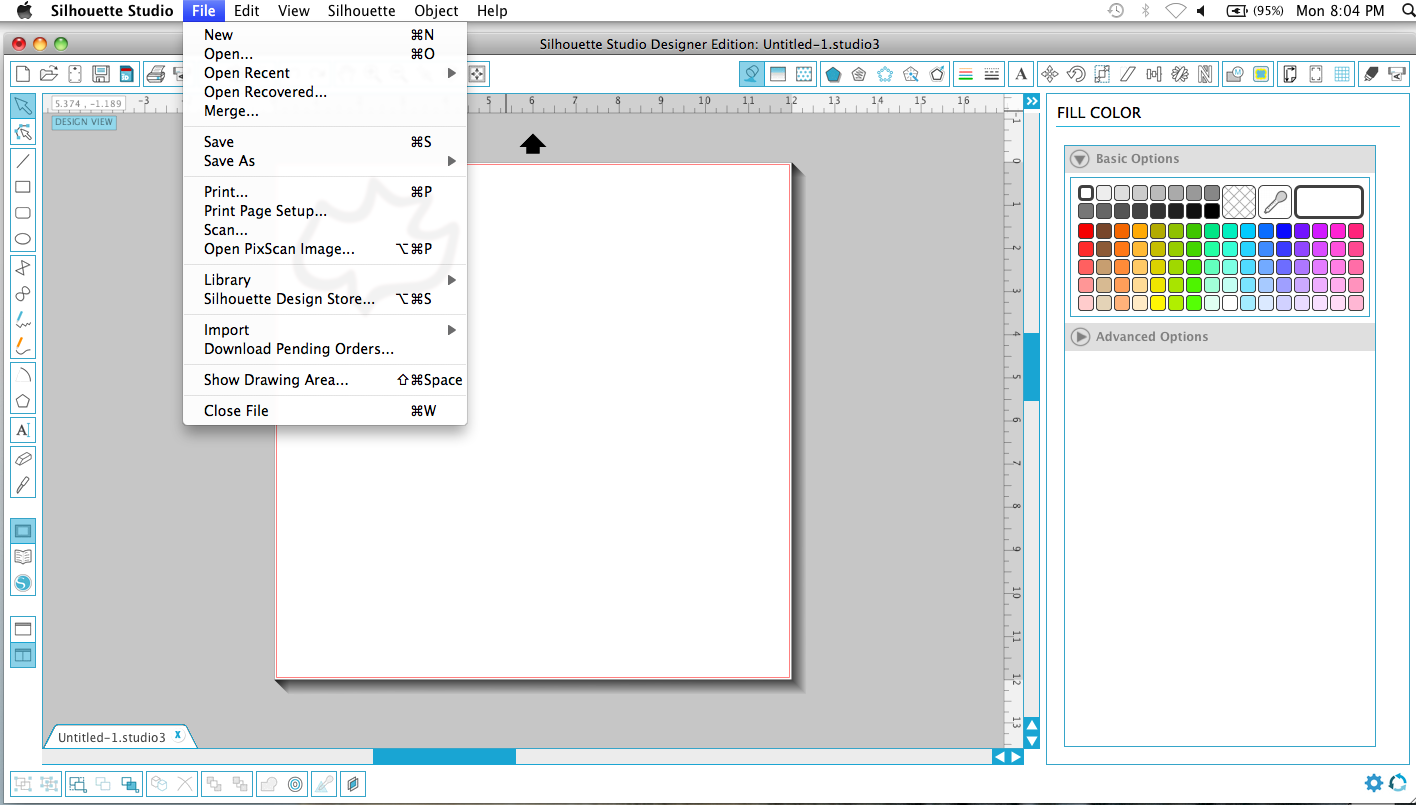Open the Fill Gradient window icon
The height and width of the screenshot is (805, 1416).
(x=778, y=74)
